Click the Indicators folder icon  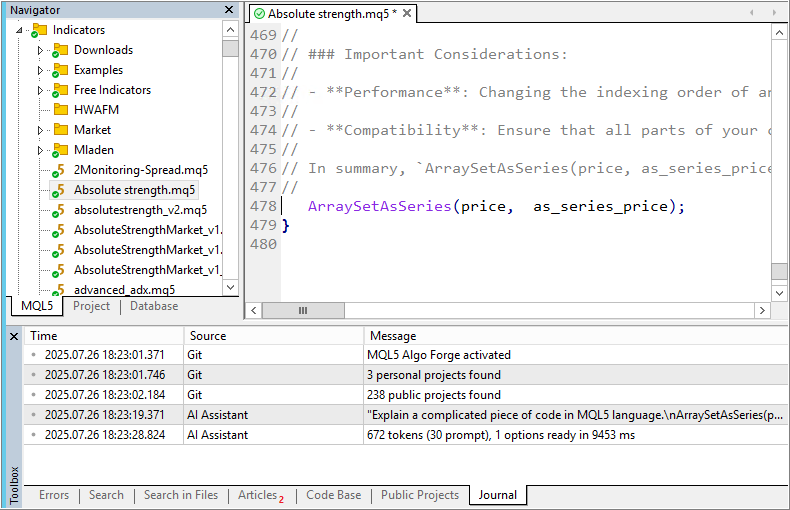tap(39, 30)
